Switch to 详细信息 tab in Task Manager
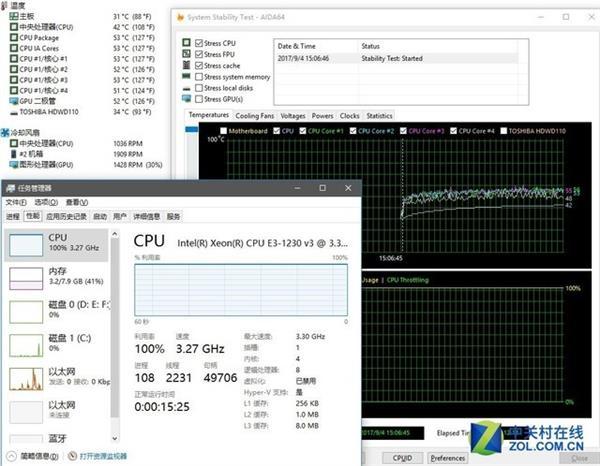The image size is (600, 466). [146, 217]
